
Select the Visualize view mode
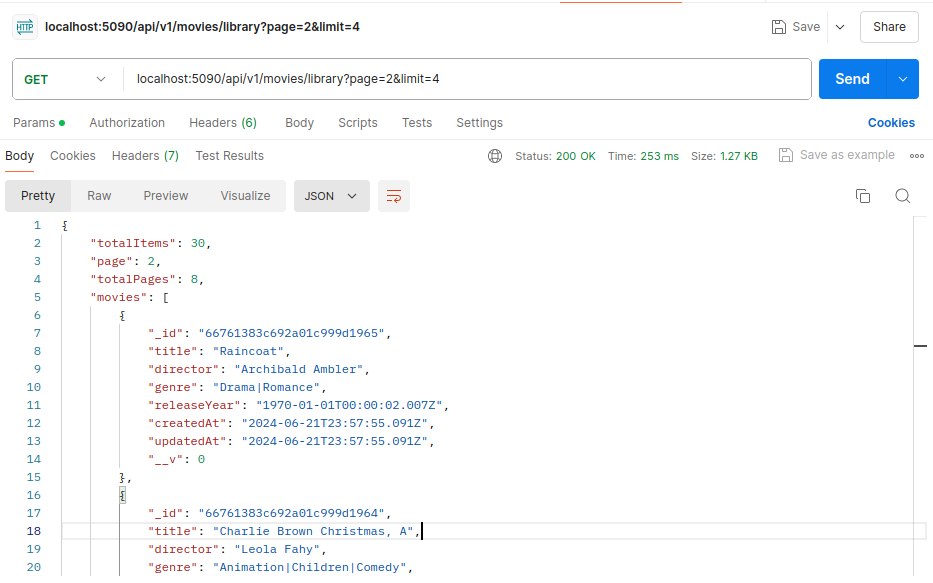point(245,196)
